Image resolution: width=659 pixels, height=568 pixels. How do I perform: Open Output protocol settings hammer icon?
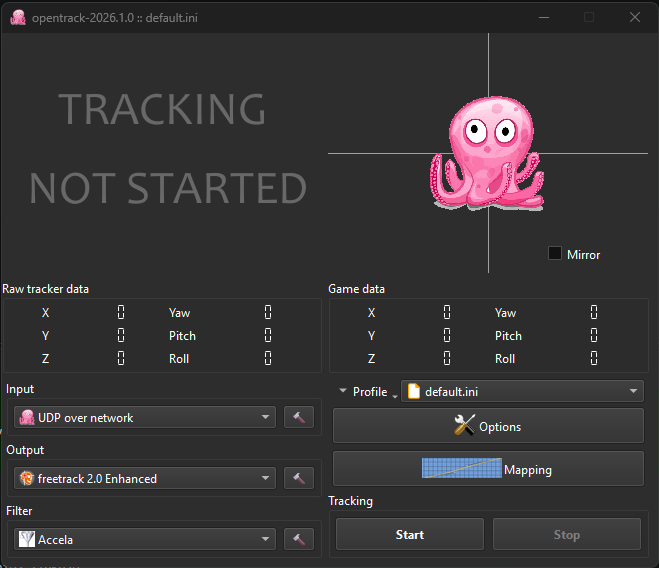[299, 478]
